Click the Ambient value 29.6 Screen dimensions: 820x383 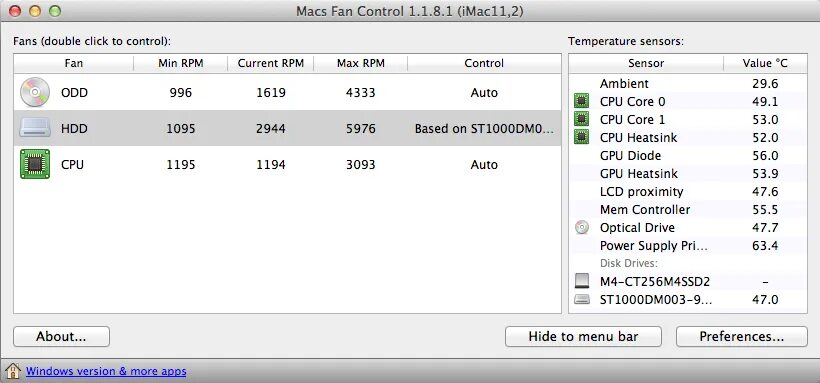point(765,84)
